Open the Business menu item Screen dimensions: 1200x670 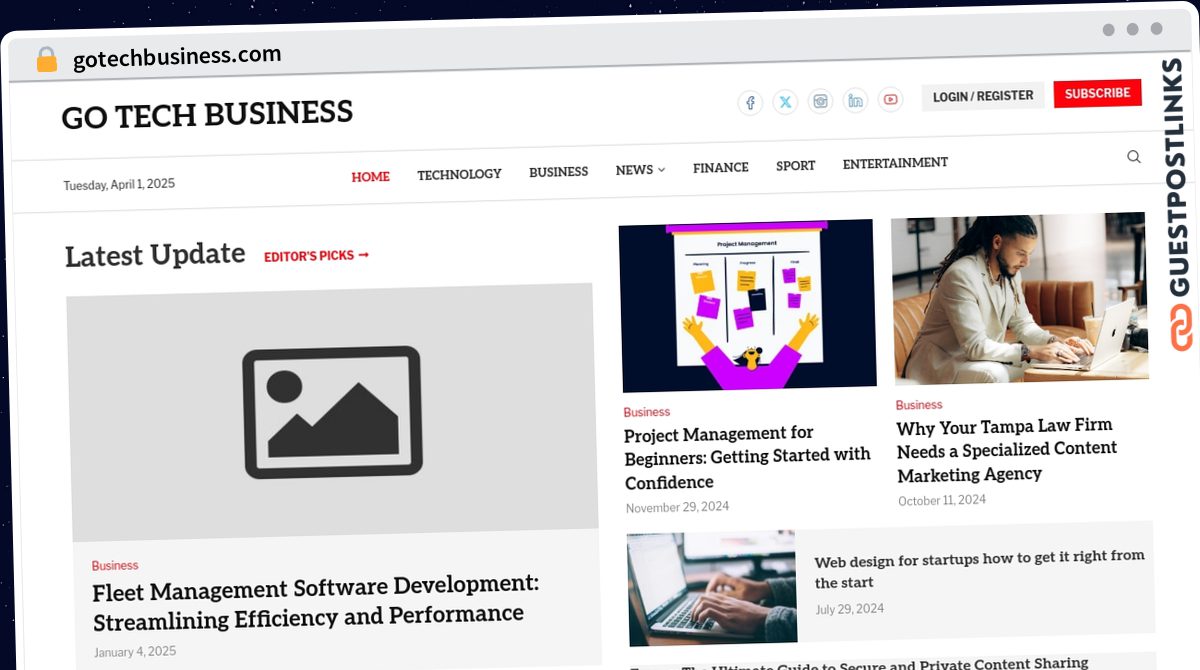coord(558,172)
